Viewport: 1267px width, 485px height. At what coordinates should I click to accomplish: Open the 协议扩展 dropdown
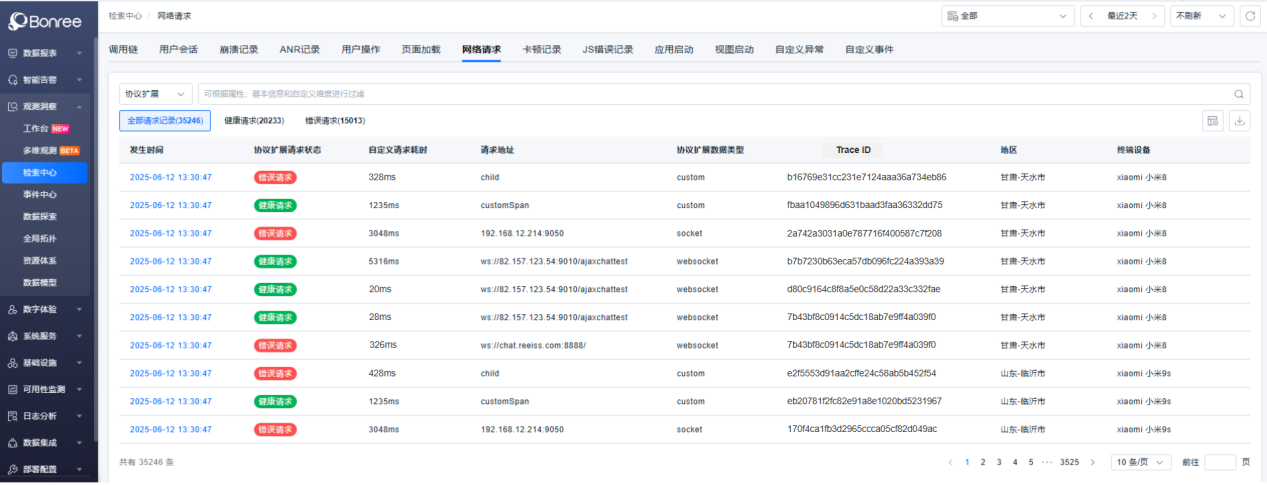click(155, 94)
